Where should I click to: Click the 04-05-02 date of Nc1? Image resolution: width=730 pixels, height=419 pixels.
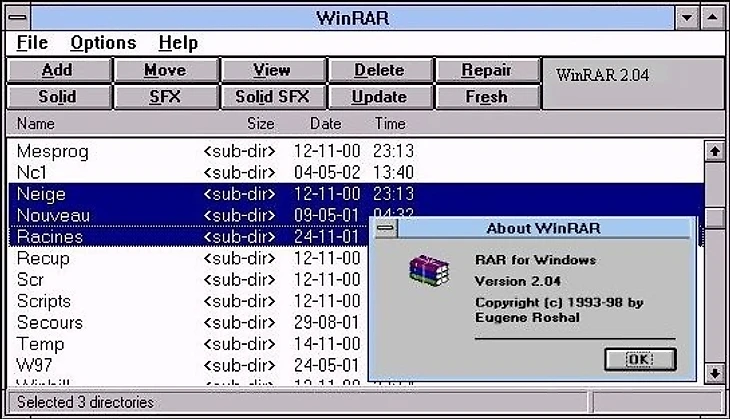[x=327, y=173]
